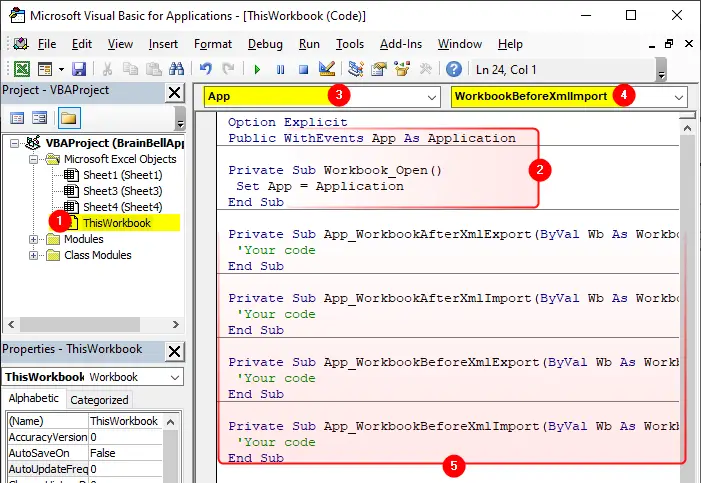Click Project pane horizontal scrollbar left arrow
The image size is (701, 483).
pos(12,324)
